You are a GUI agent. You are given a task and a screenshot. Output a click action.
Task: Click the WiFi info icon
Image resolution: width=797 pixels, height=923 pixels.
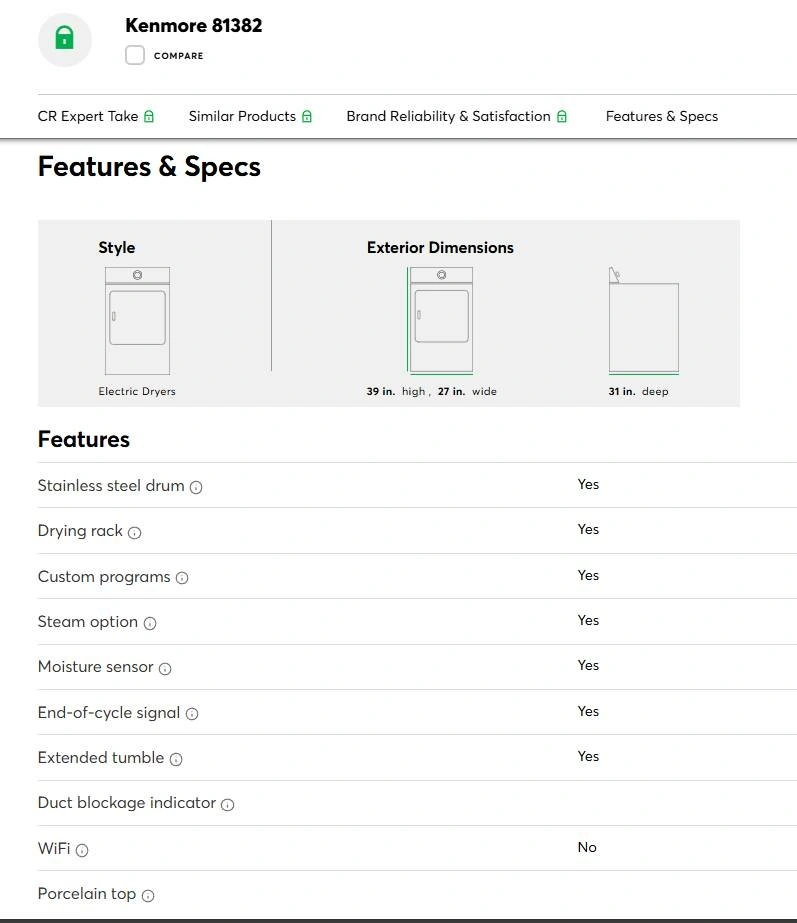coord(82,850)
